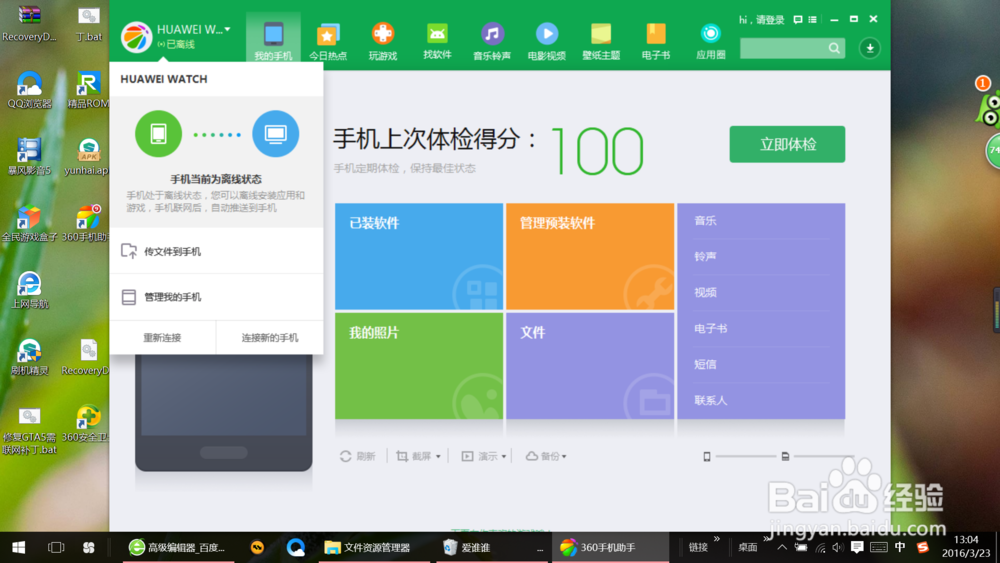Click the 重新连接 button

[x=162, y=337]
